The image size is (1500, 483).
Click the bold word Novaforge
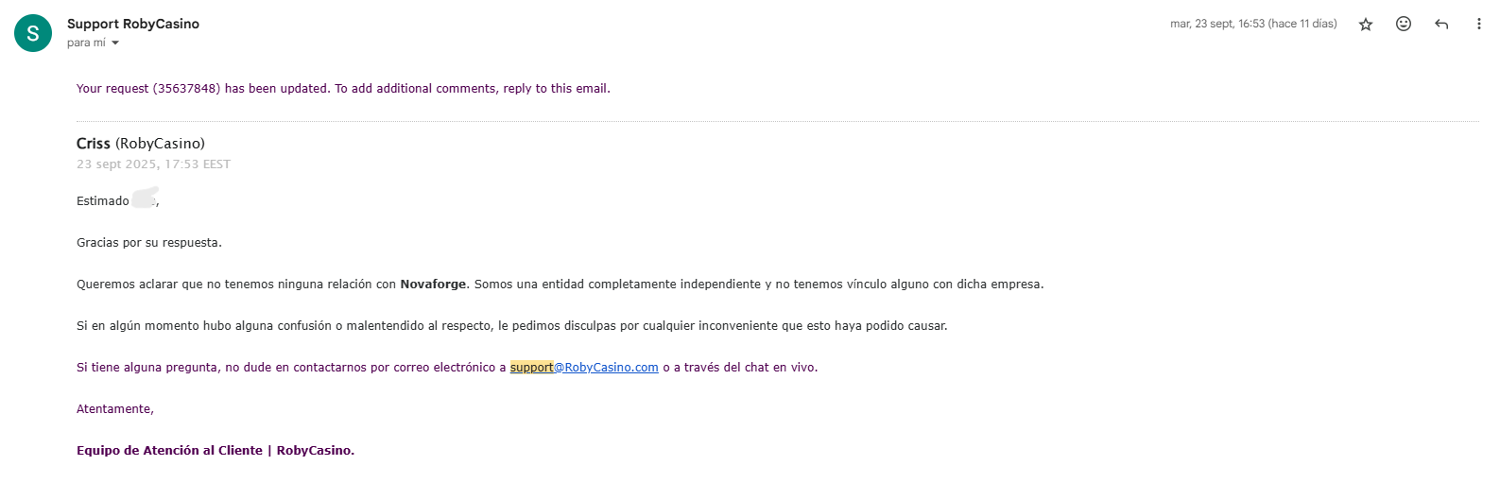tap(433, 284)
